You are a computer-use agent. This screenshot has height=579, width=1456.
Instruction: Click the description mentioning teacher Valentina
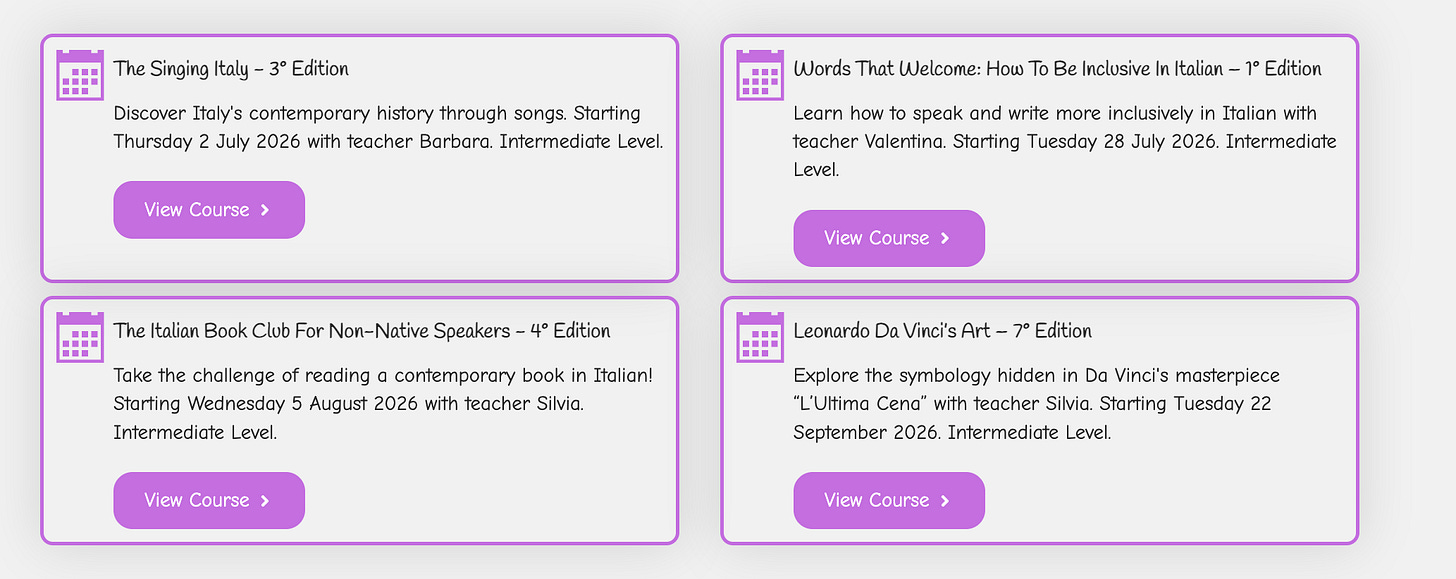[x=1065, y=141]
